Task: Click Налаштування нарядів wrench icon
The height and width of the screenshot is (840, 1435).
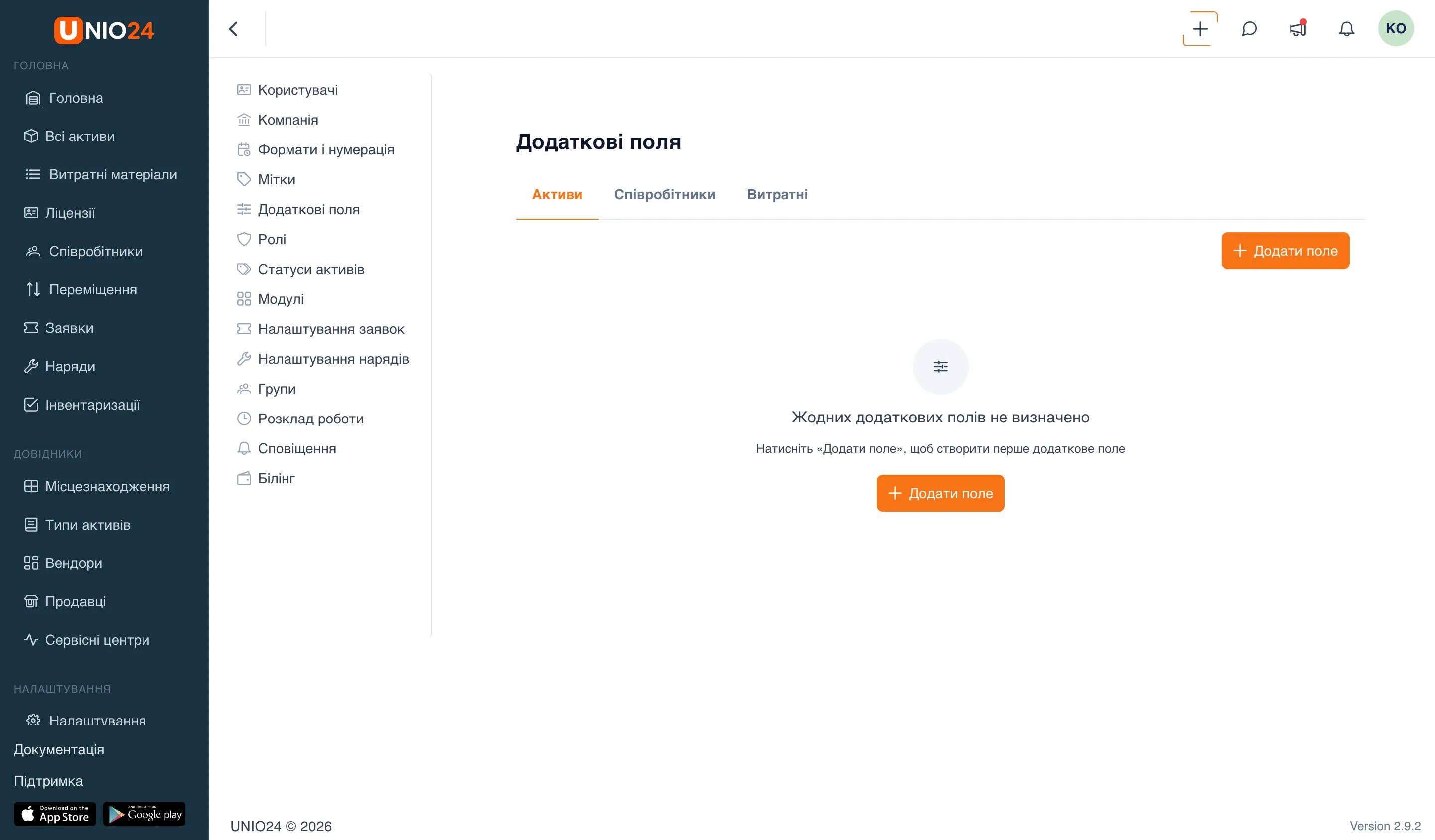Action: [x=244, y=359]
